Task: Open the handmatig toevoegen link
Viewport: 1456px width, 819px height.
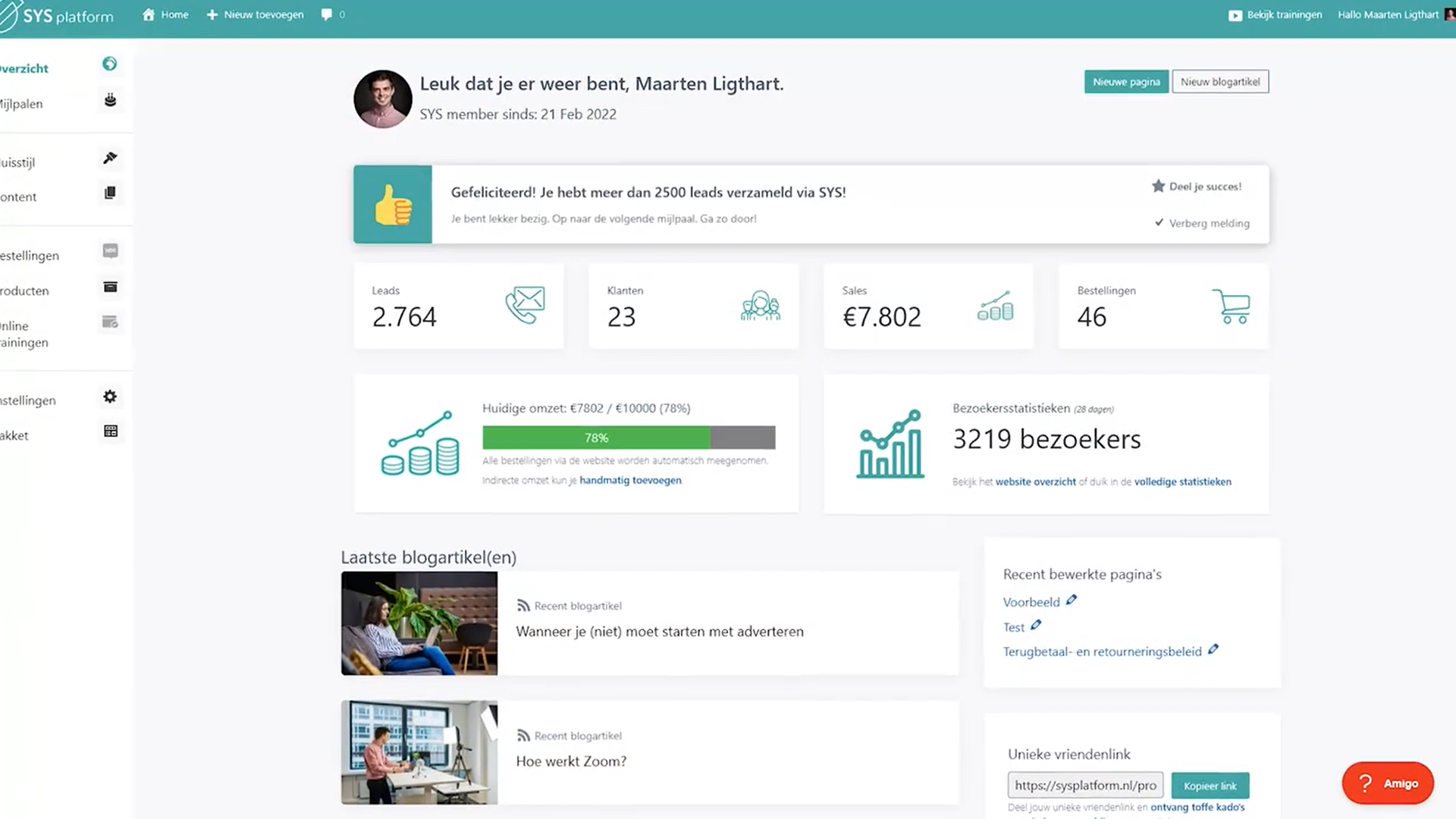Action: click(630, 480)
